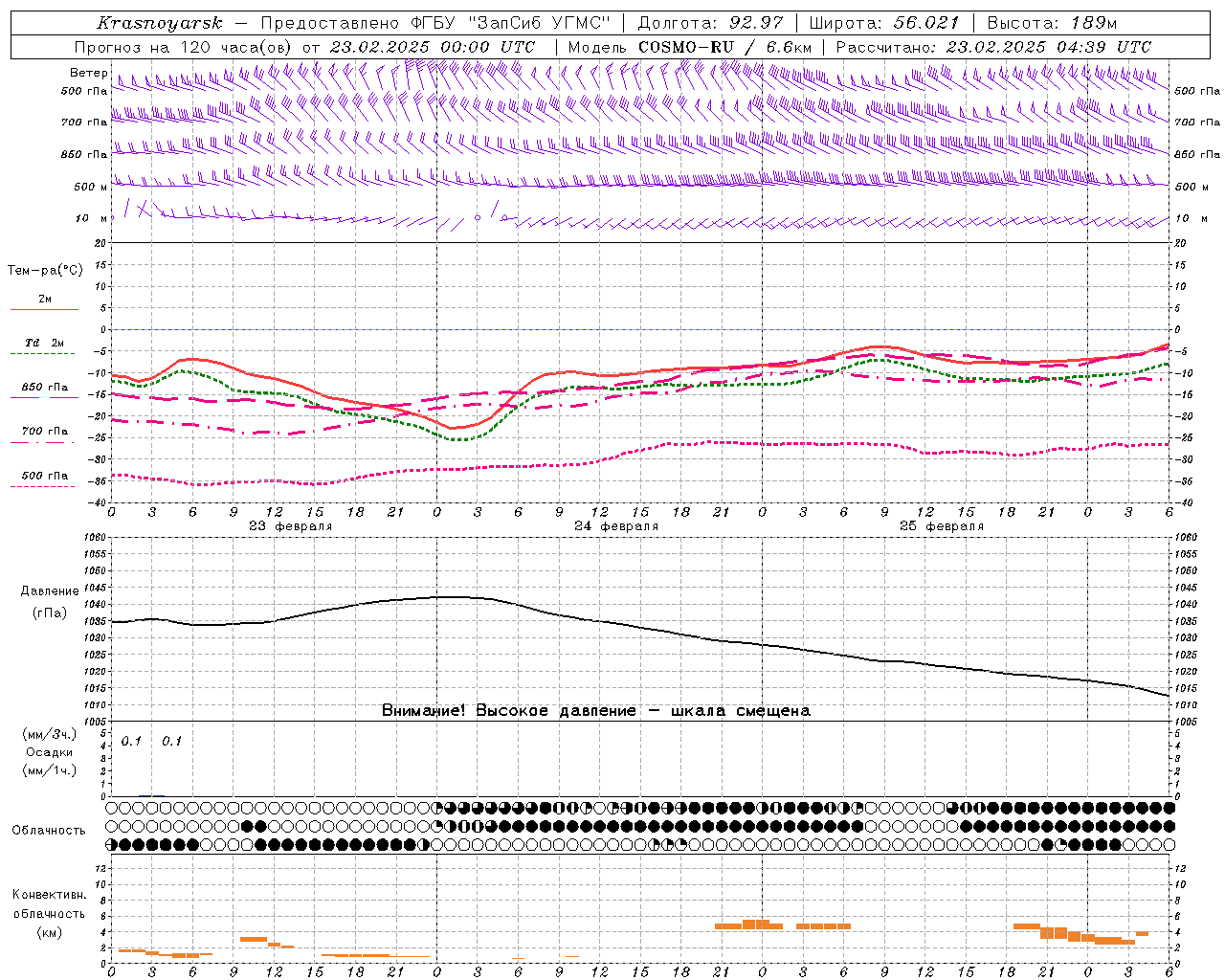
Task: Click the Ветер wind section label
Action: point(89,73)
